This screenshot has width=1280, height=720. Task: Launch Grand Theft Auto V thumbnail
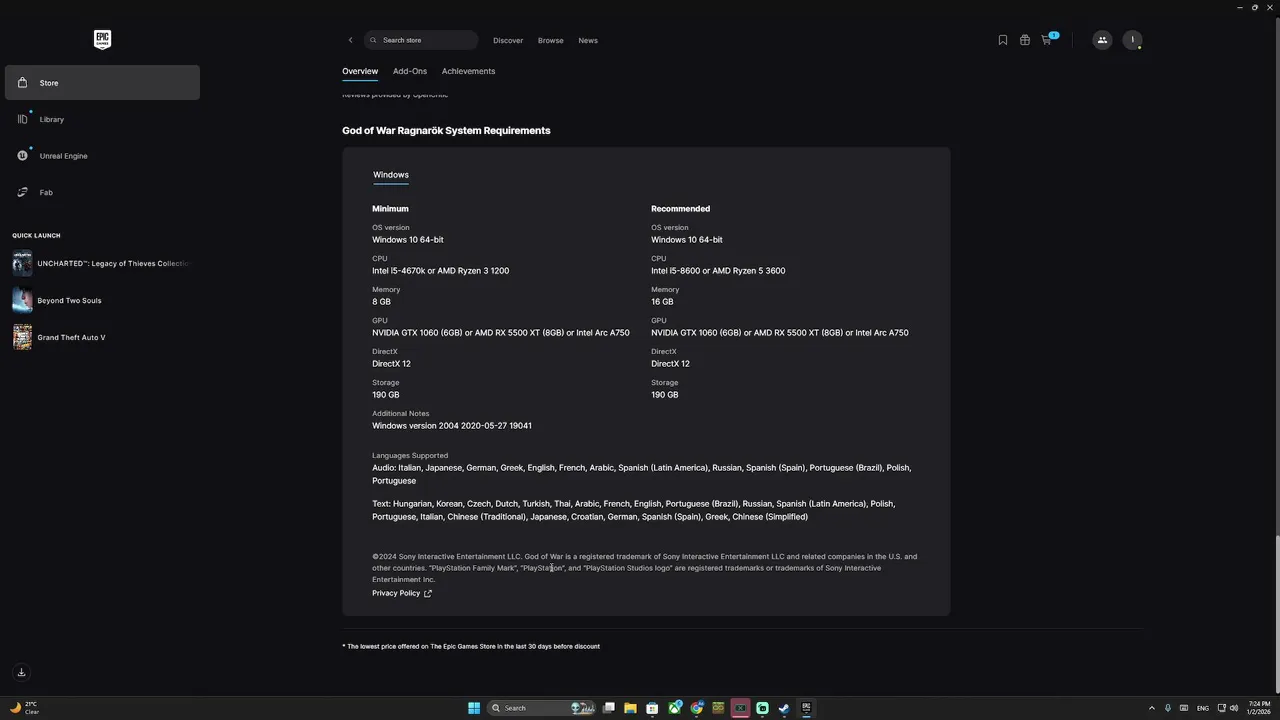[x=22, y=337]
